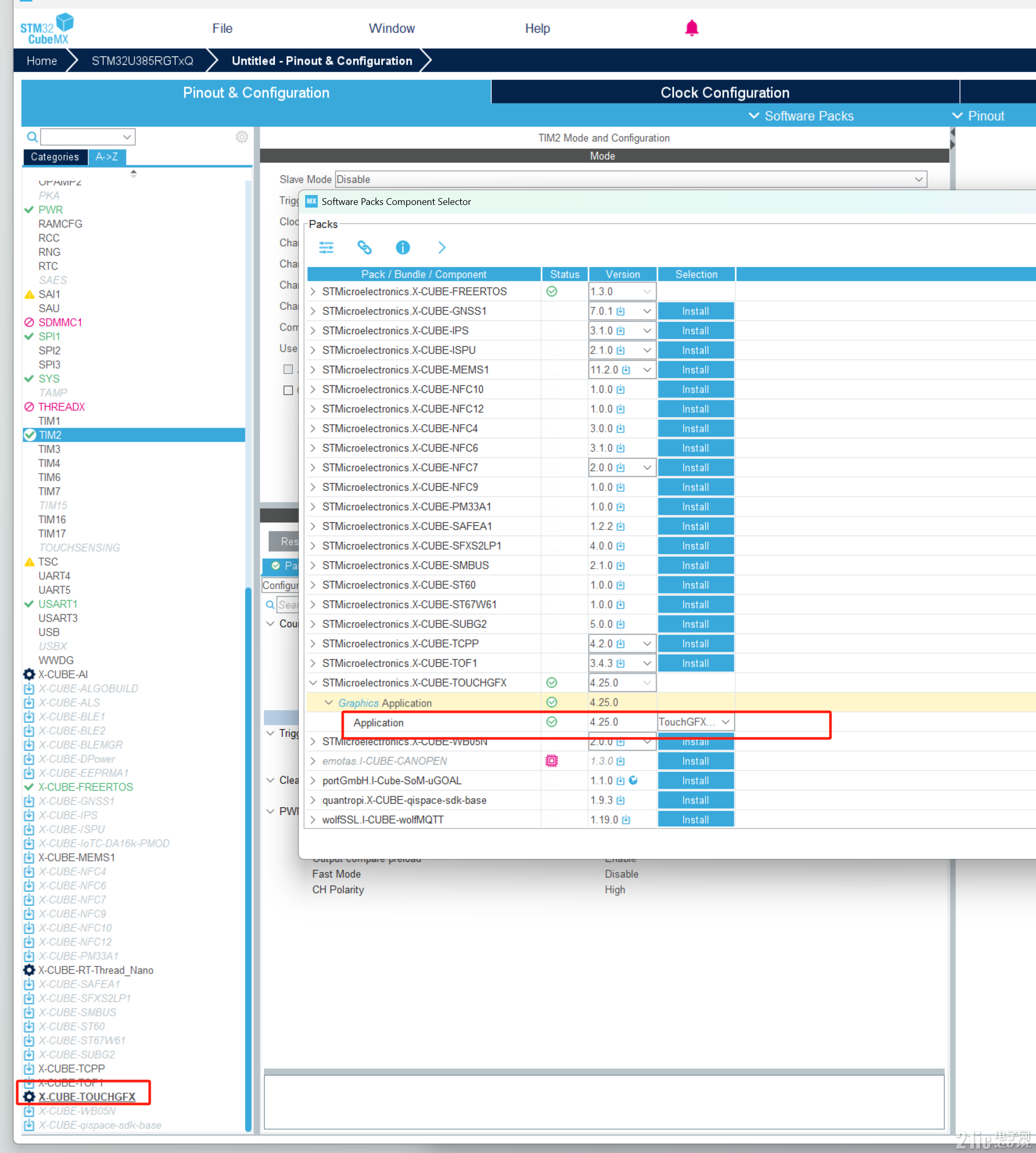Image resolution: width=1036 pixels, height=1153 pixels.
Task: Install the X-CUBE-GNSS1 pack
Action: click(695, 311)
